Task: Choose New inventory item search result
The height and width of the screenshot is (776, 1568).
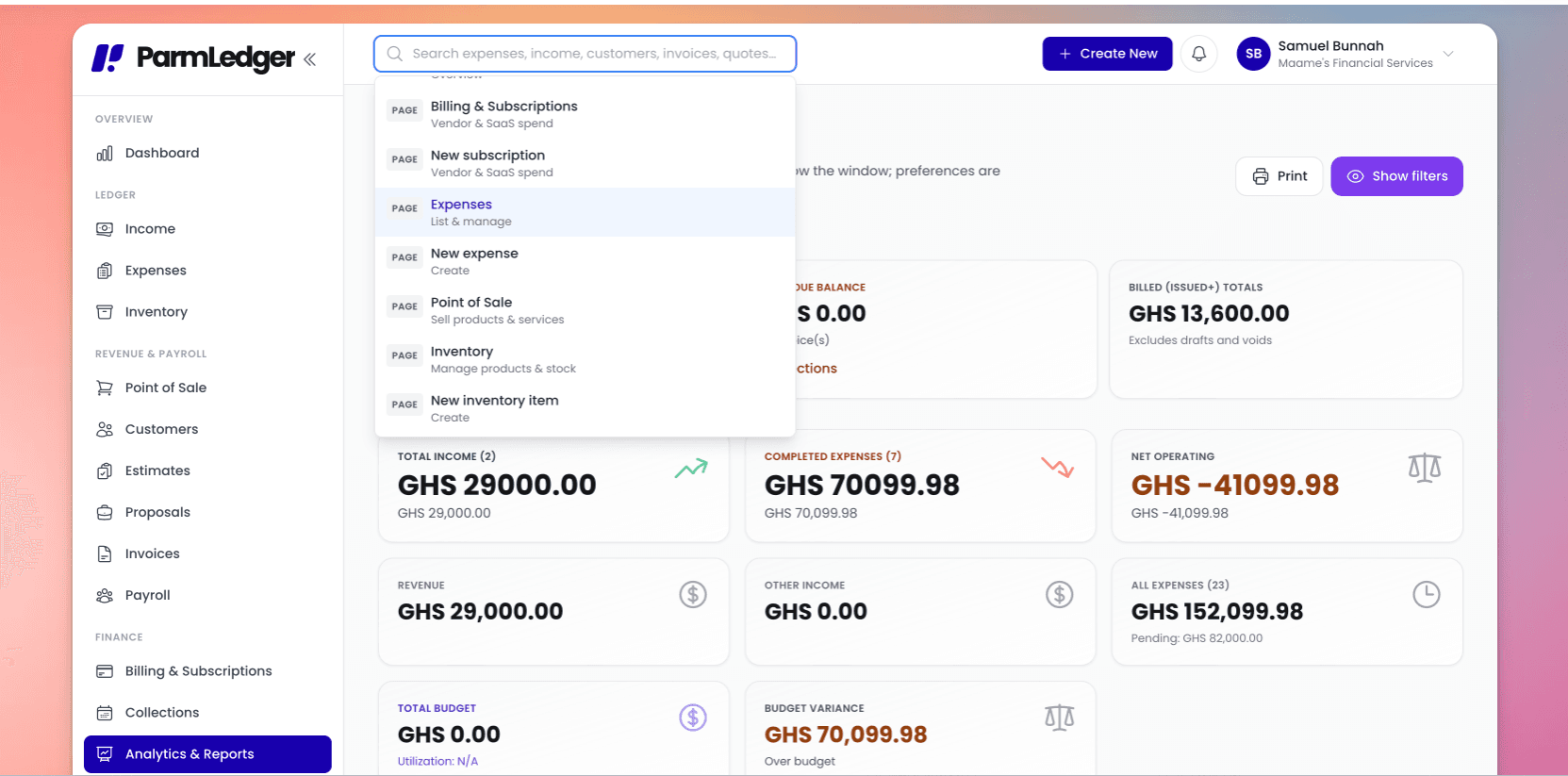Action: 585,408
